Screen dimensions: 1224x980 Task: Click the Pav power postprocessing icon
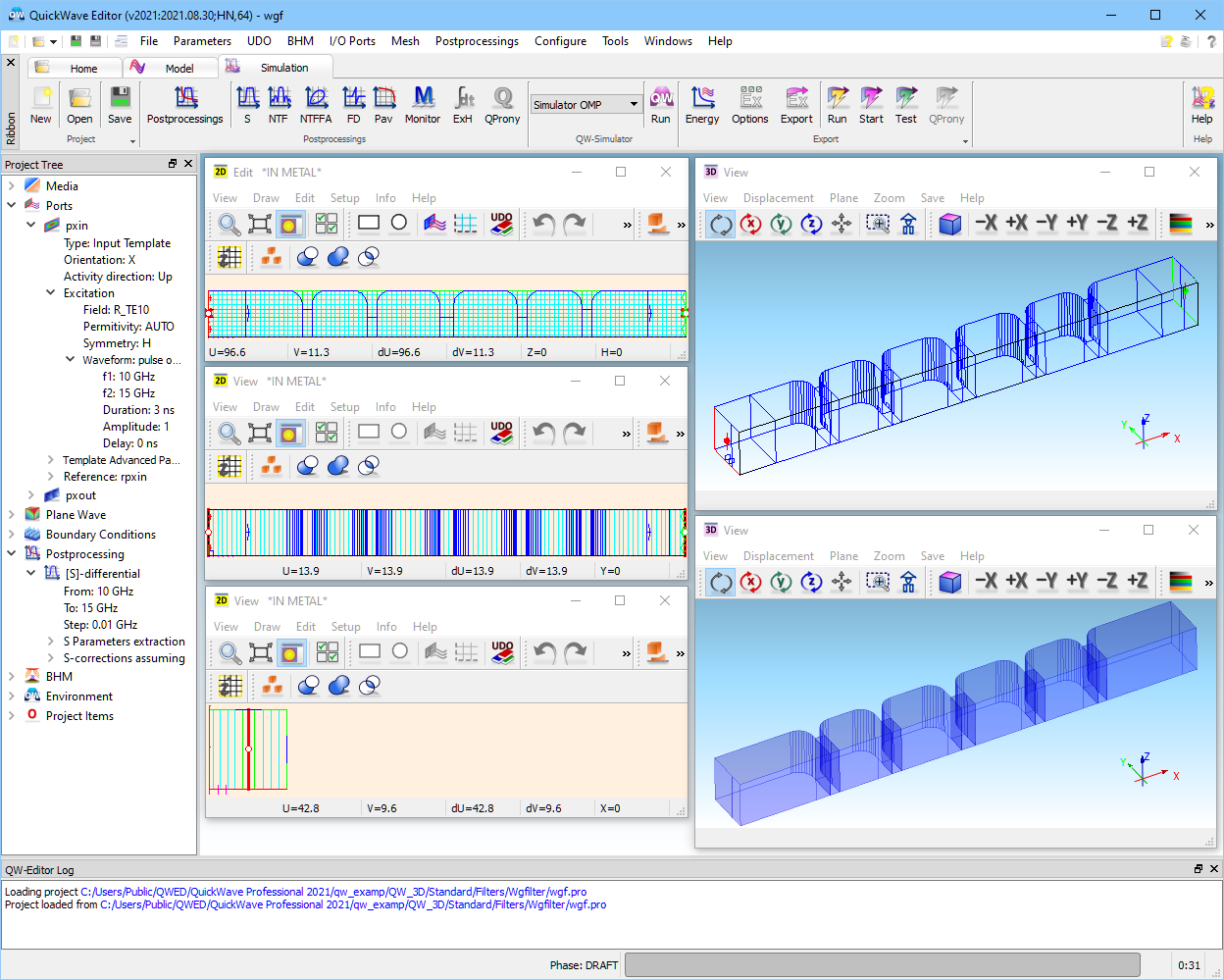tap(383, 104)
